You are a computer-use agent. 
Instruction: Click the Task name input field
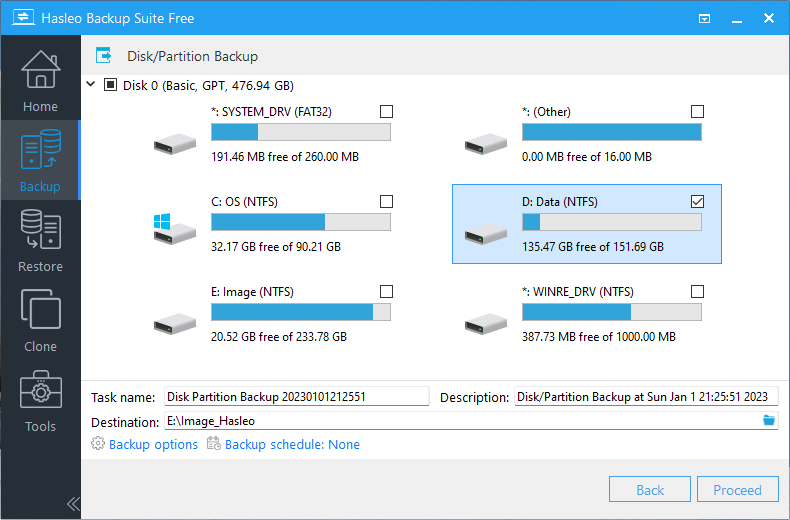(x=295, y=396)
